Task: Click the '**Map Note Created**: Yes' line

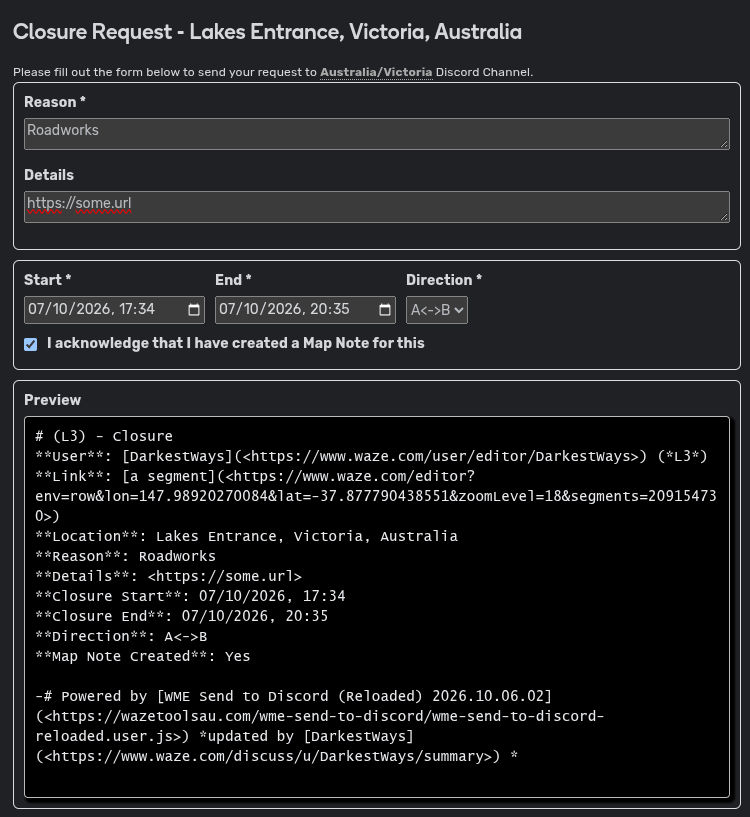Action: (x=142, y=657)
